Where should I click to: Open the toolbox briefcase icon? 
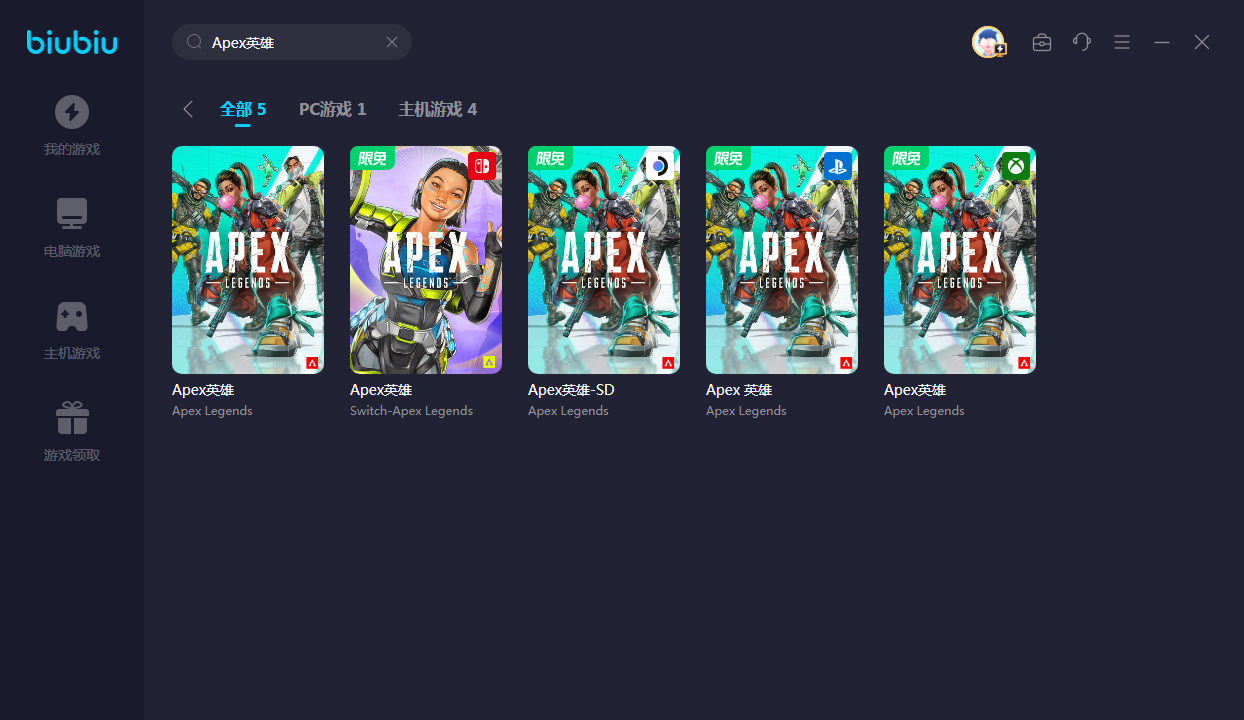coord(1042,42)
